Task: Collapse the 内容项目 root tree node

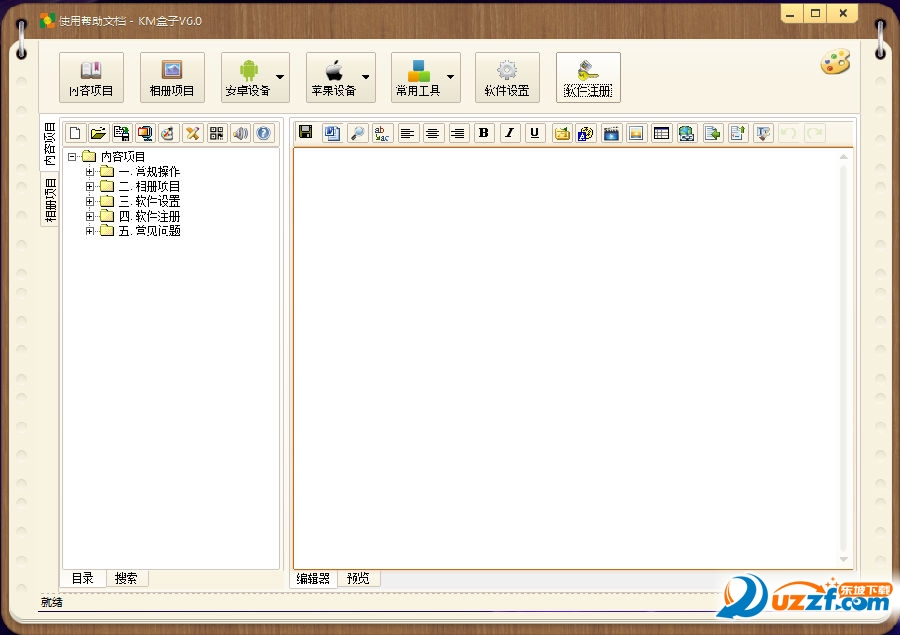Action: (x=72, y=156)
